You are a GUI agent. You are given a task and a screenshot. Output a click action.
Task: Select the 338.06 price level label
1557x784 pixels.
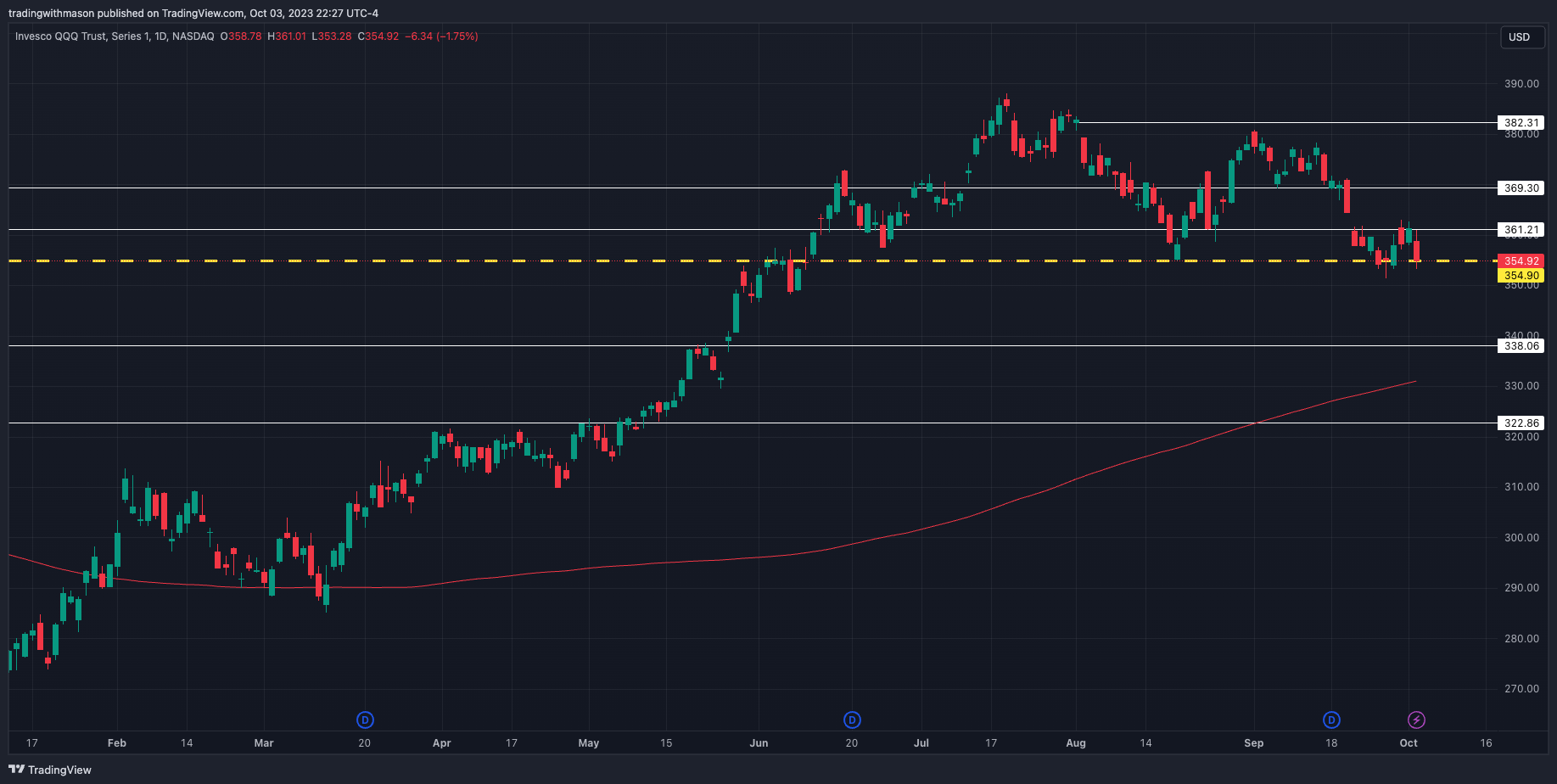[1521, 346]
